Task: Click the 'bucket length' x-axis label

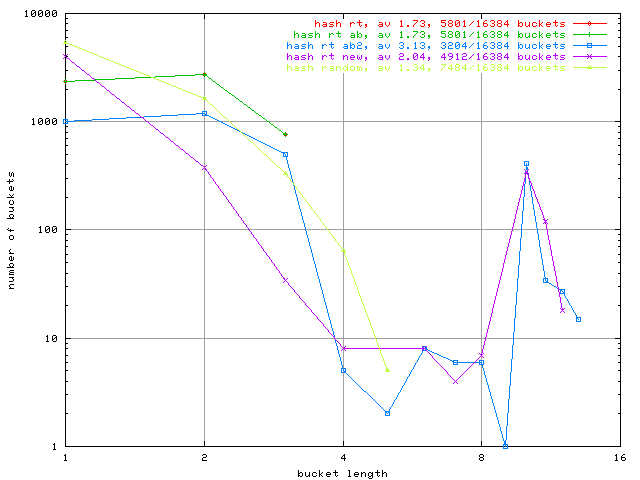Action: tap(342, 474)
